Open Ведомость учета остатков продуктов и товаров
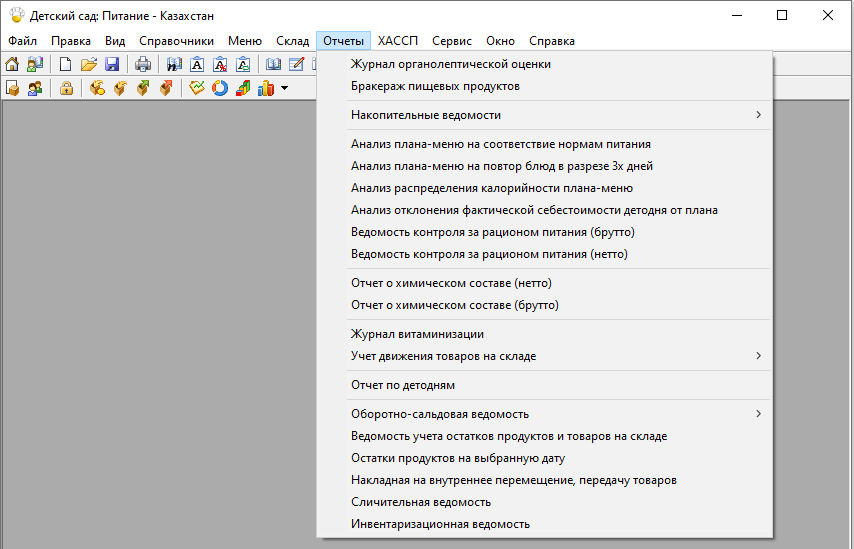This screenshot has width=854, height=549. click(545, 436)
